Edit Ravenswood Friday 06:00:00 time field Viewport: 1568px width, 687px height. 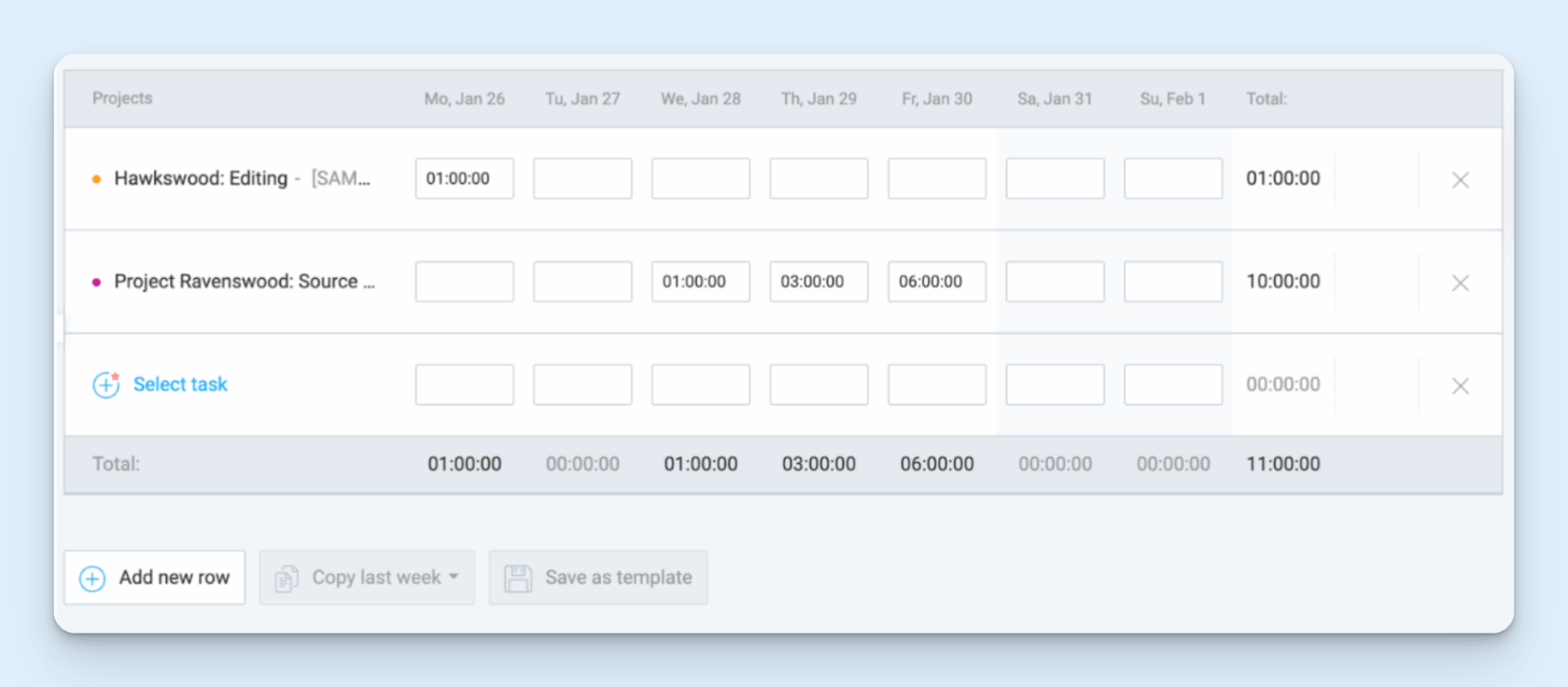point(937,281)
